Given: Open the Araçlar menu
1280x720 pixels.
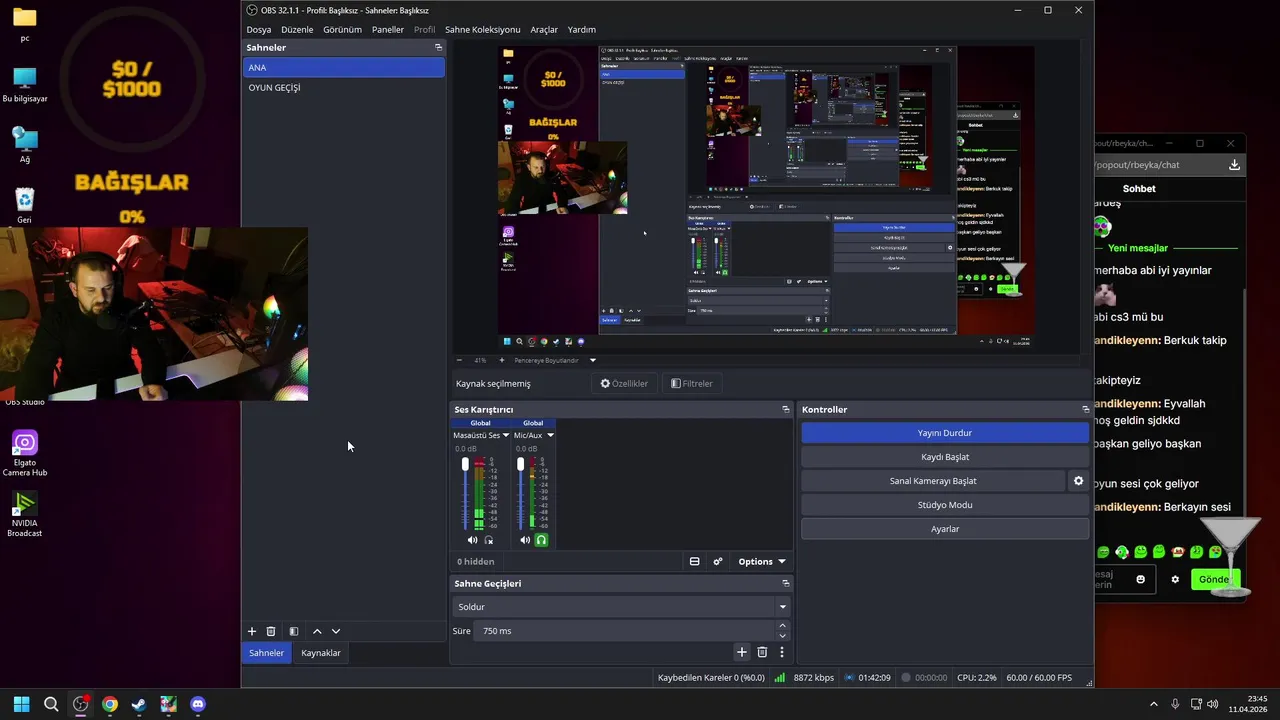Looking at the screenshot, I should pyautogui.click(x=544, y=30).
